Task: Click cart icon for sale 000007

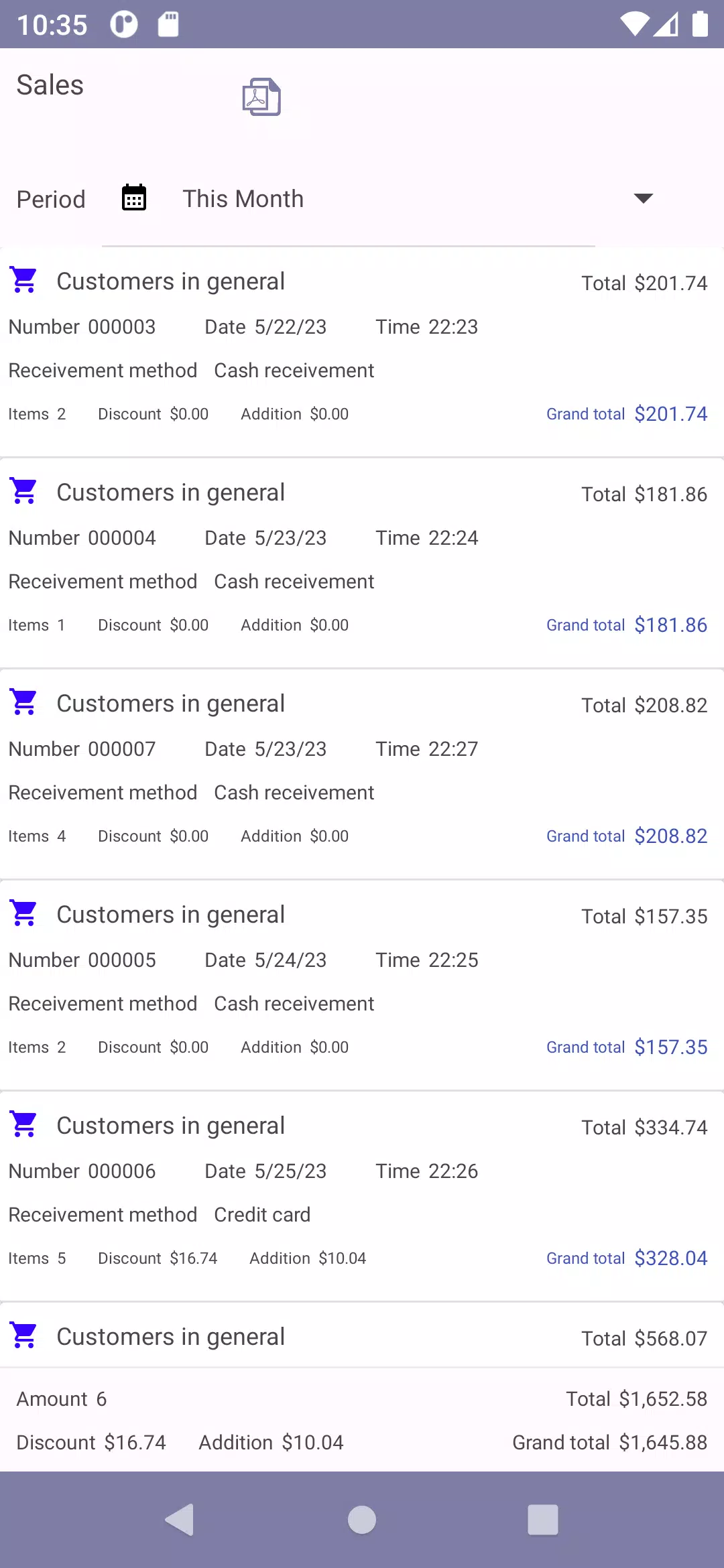Action: click(x=24, y=702)
